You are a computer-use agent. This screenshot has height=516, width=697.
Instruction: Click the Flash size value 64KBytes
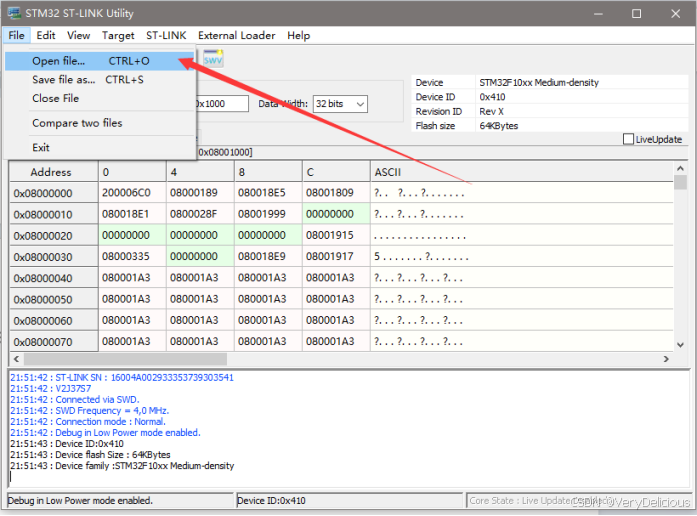(x=499, y=126)
